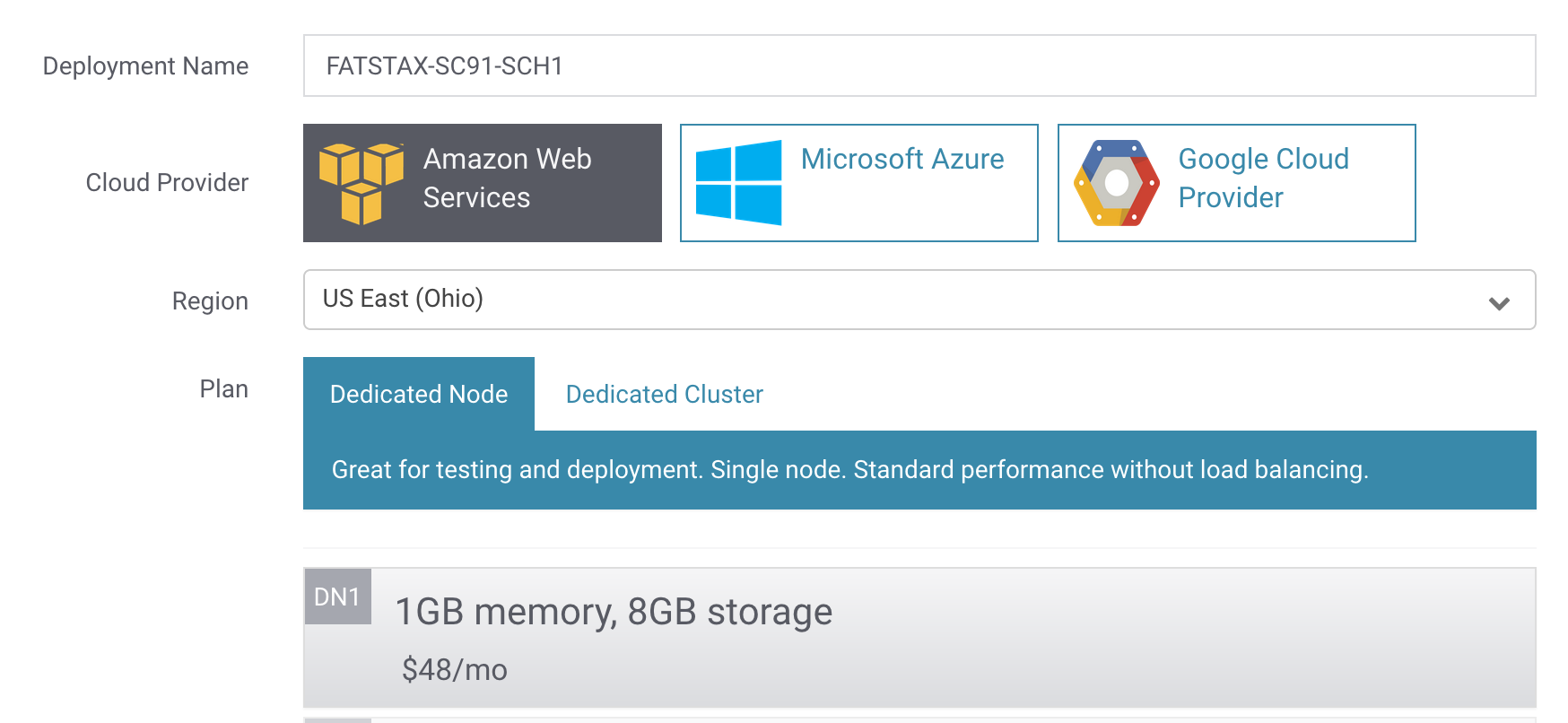
Task: Click the $48/mo price text
Action: click(454, 670)
